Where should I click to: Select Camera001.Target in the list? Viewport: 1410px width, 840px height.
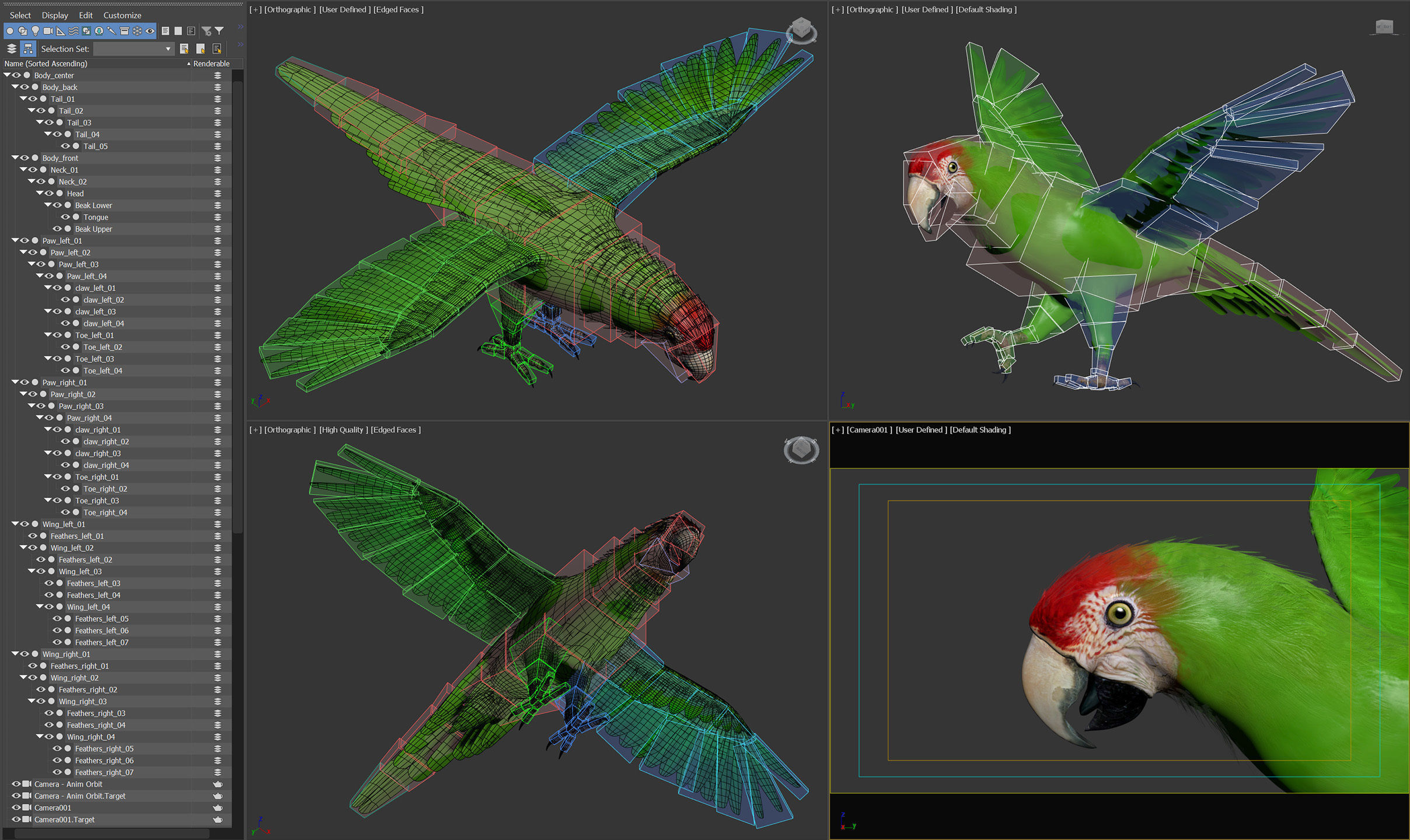tap(64, 820)
